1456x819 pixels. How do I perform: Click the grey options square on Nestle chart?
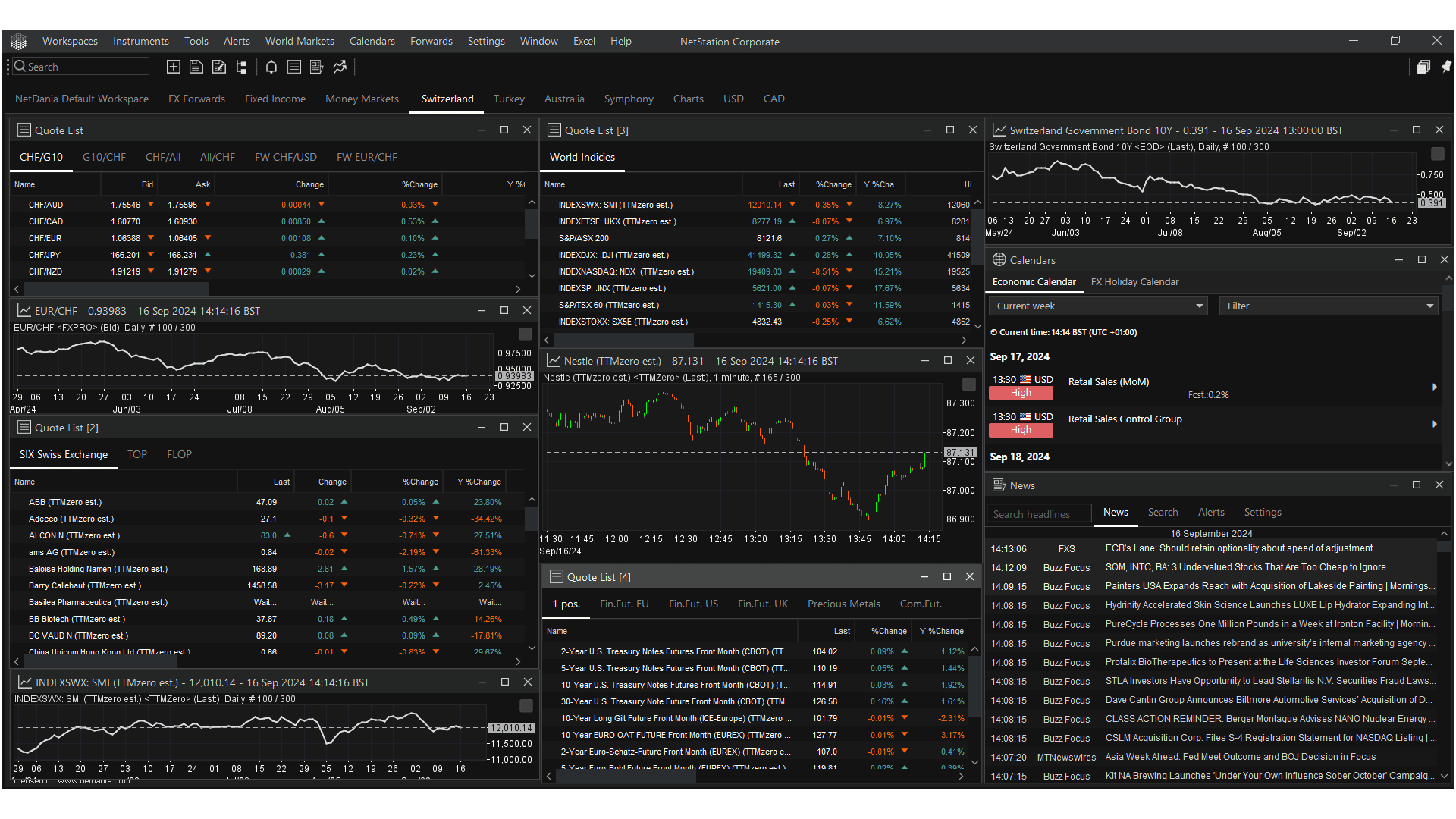968,384
